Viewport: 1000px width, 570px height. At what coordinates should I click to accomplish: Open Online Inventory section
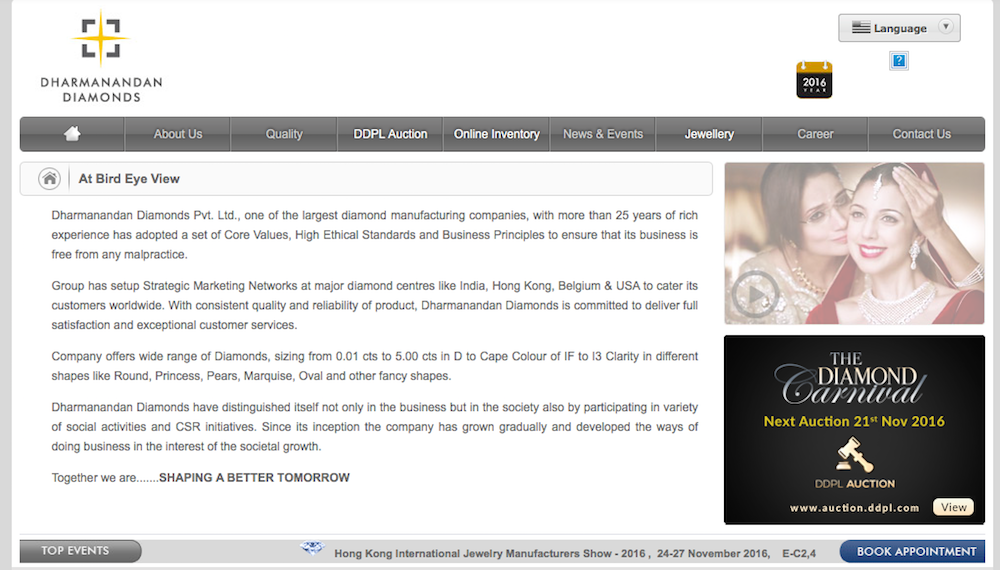(496, 134)
